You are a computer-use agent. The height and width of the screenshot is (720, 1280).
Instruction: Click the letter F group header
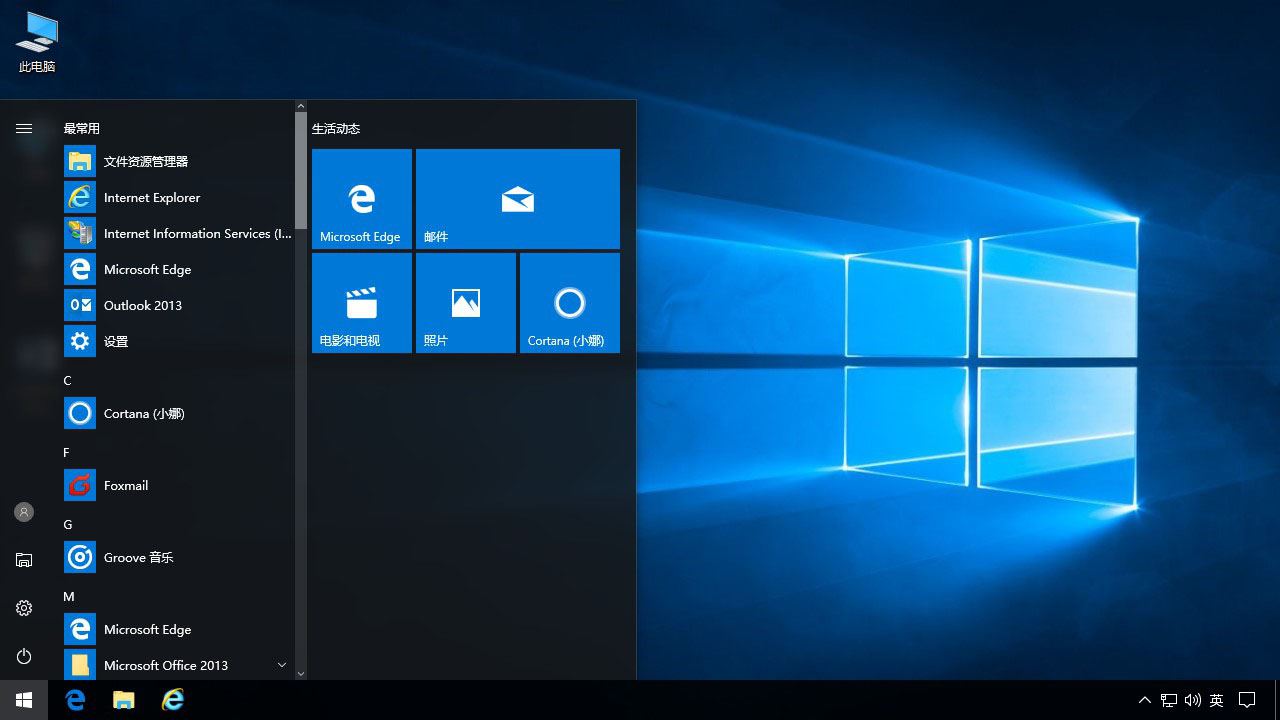pos(67,452)
